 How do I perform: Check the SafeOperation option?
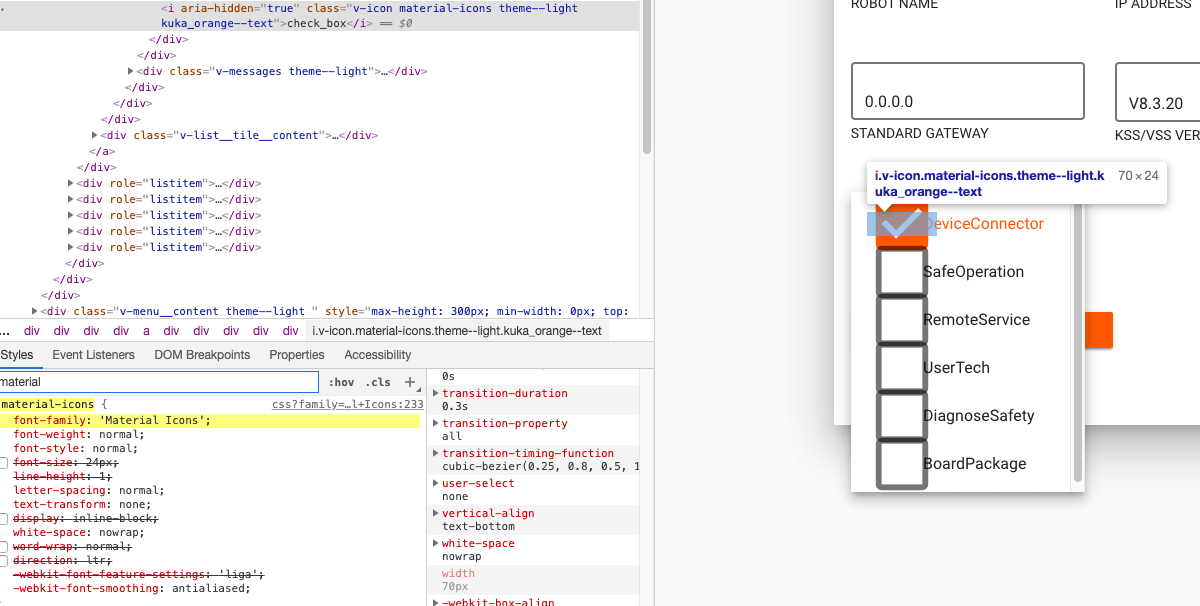click(901, 271)
